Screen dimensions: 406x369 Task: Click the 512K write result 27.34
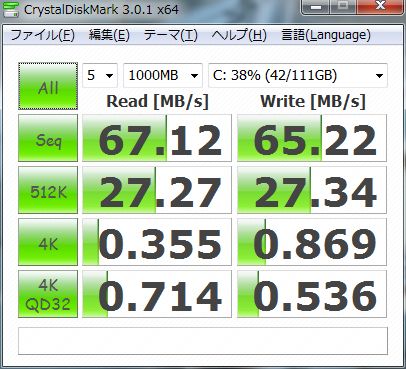click(x=312, y=190)
